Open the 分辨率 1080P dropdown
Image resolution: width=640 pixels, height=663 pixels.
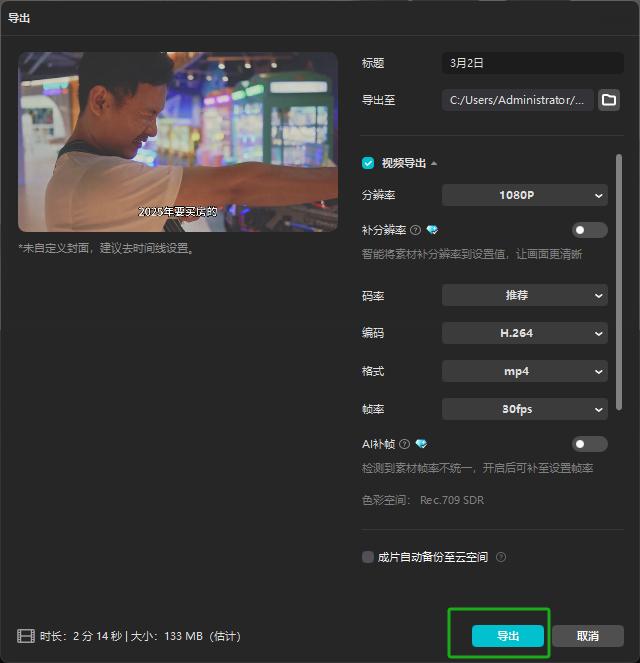click(x=525, y=195)
